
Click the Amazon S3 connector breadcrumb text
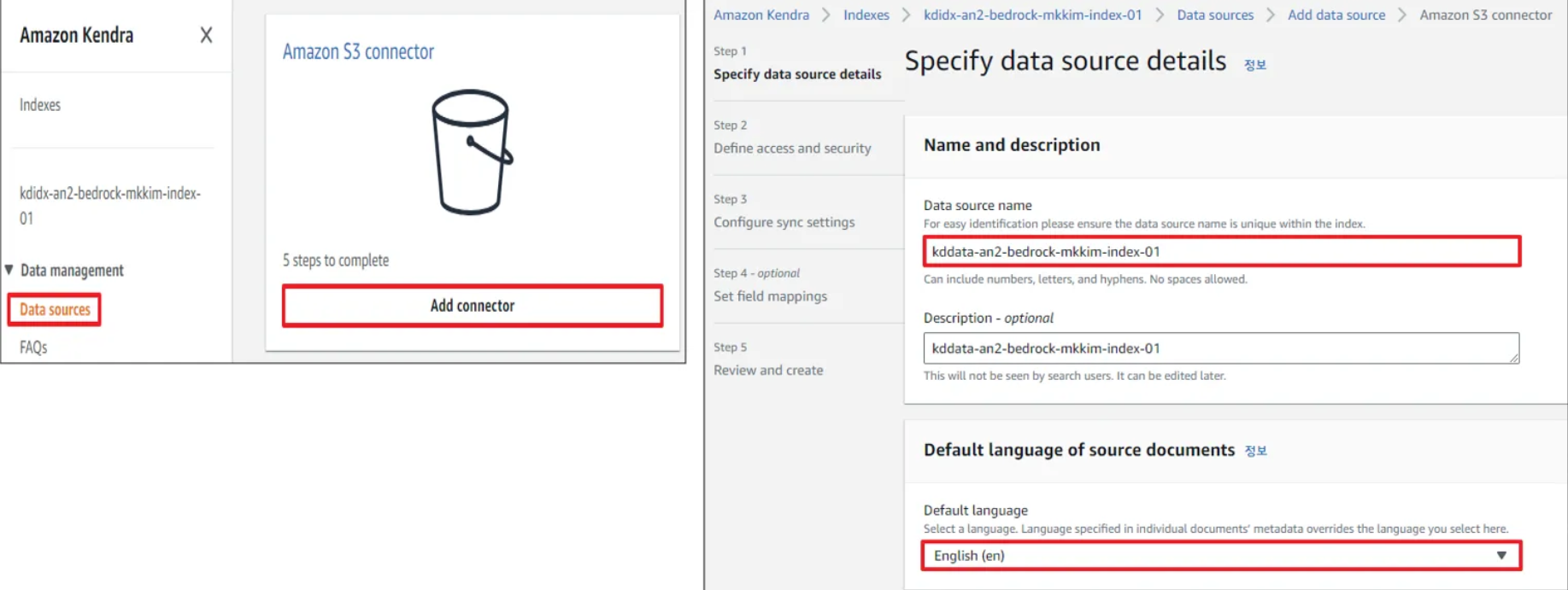click(1485, 15)
